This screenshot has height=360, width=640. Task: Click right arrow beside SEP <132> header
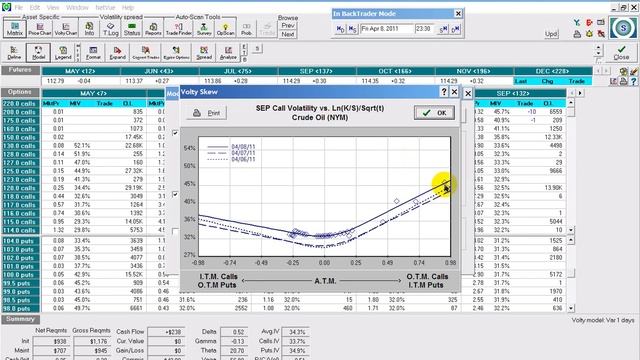click(580, 93)
